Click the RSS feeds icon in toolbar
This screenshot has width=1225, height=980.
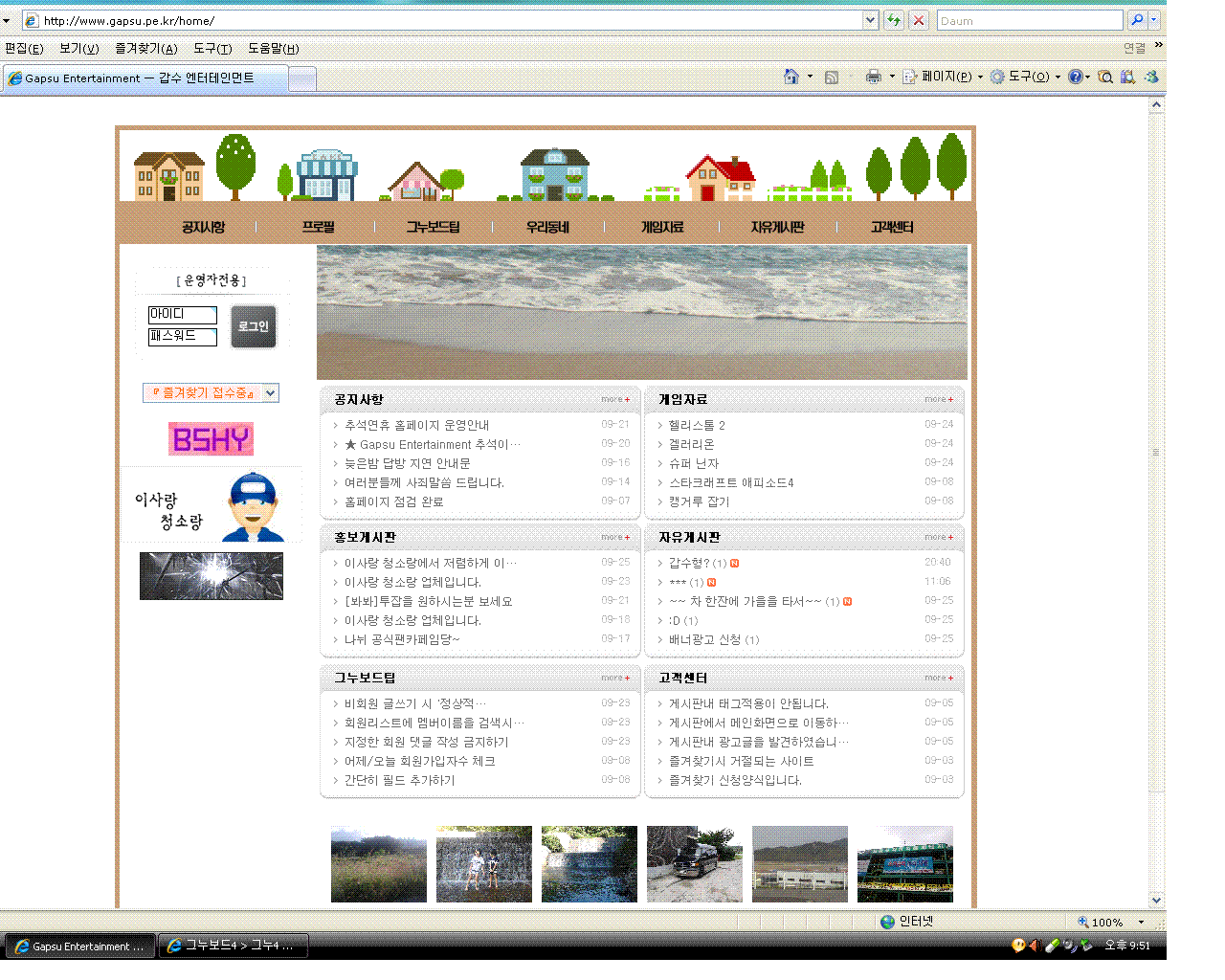832,77
